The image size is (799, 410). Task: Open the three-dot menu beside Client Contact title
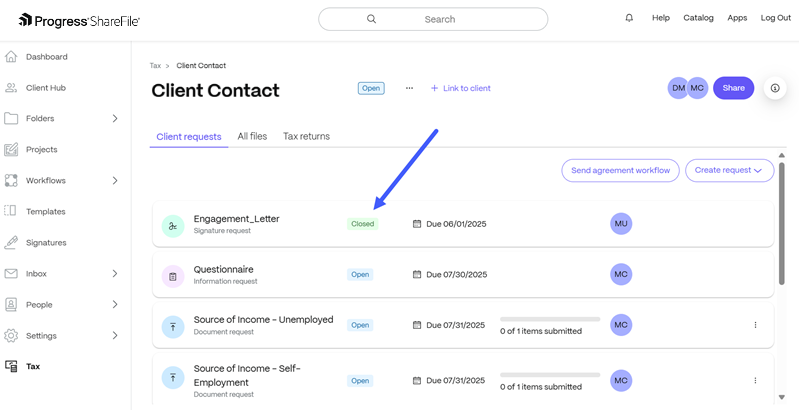point(409,88)
